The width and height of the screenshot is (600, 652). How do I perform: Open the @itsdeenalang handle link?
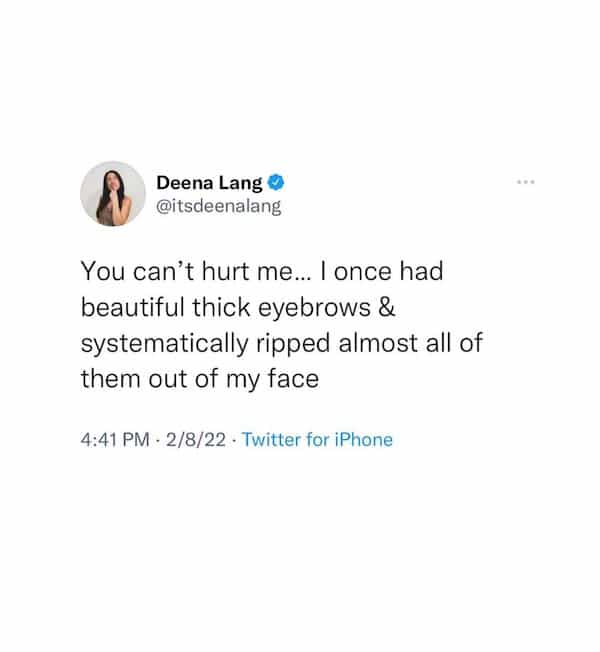(x=218, y=206)
